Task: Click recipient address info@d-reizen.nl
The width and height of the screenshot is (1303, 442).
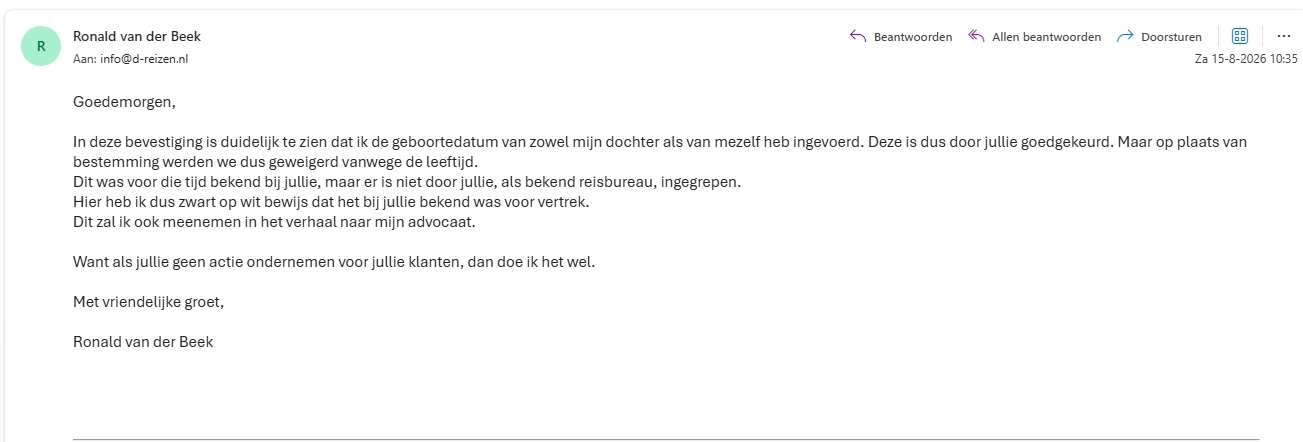Action: coord(144,59)
